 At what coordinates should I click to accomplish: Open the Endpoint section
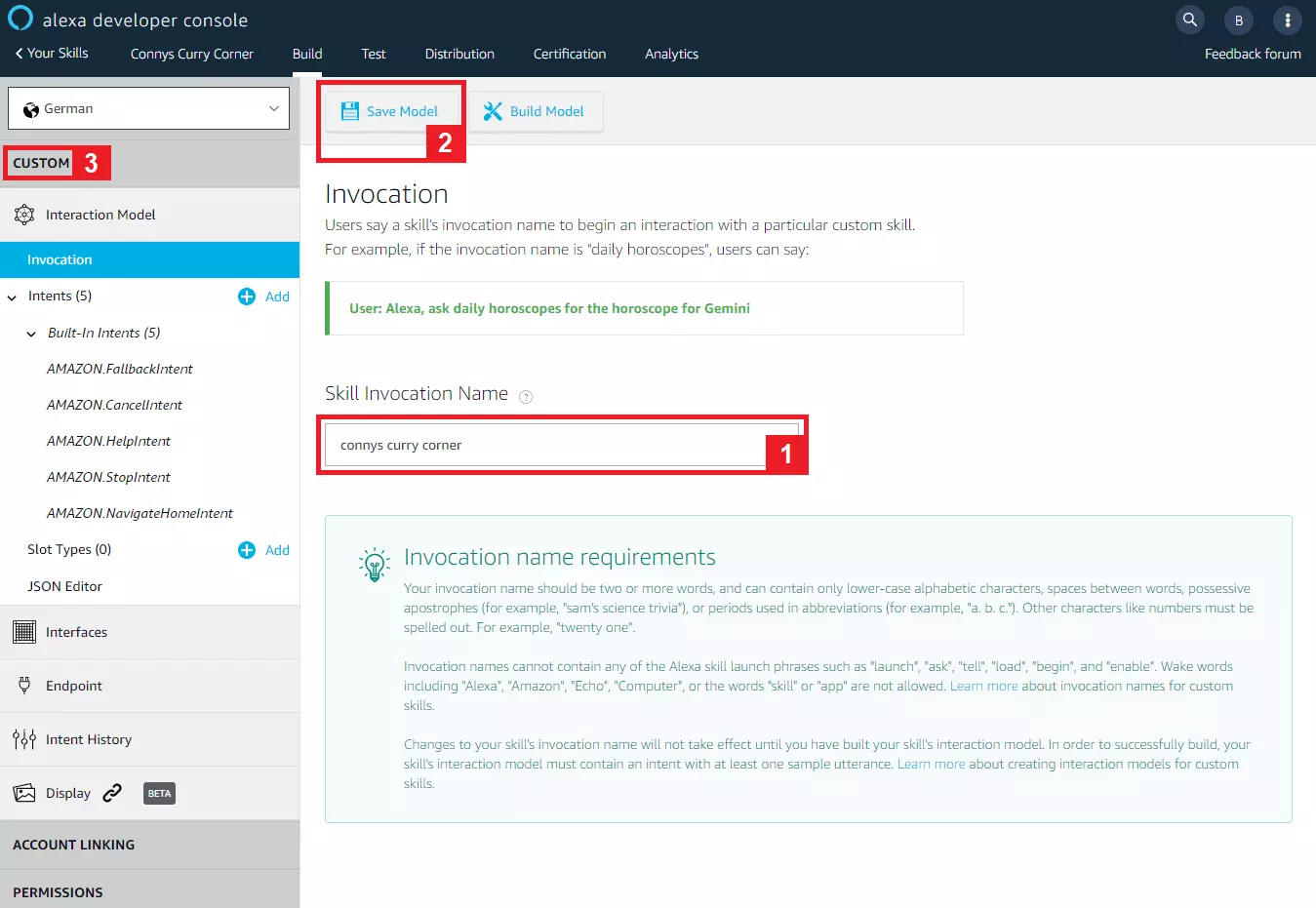click(x=149, y=686)
